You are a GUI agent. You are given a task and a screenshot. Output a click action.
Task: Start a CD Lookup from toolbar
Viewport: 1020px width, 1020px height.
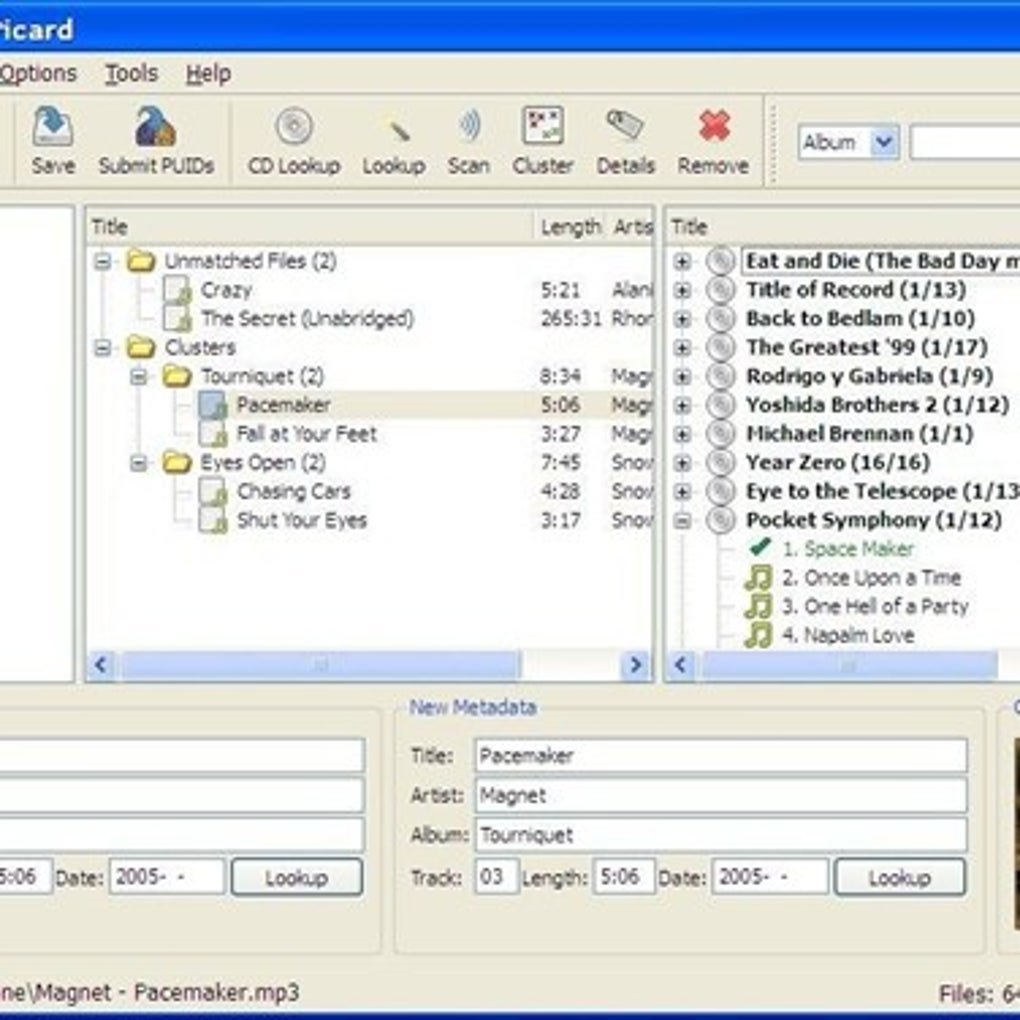[294, 127]
